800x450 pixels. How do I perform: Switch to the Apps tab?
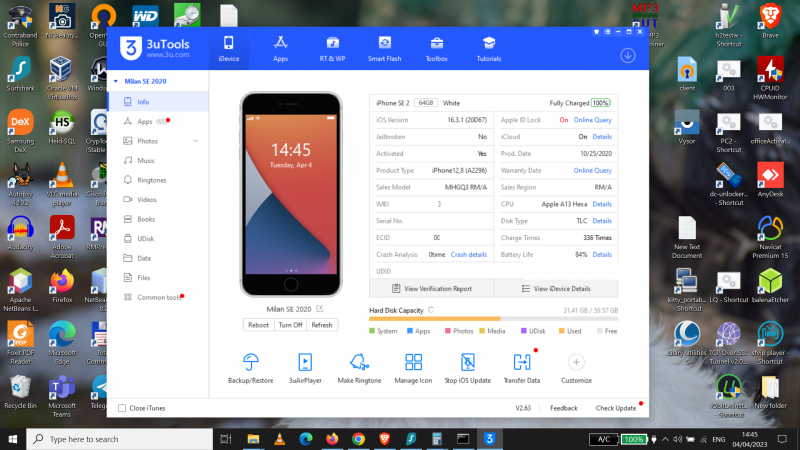pos(280,49)
